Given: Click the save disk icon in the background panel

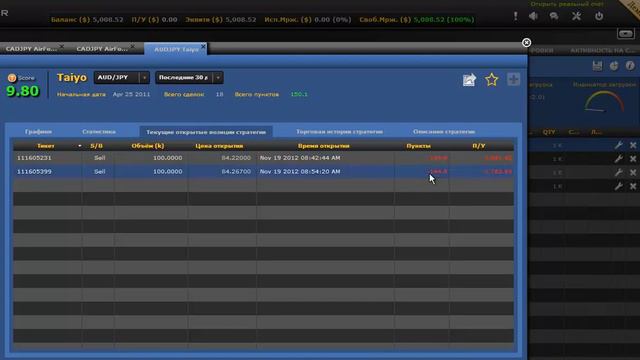Looking at the screenshot, I should click(x=597, y=66).
